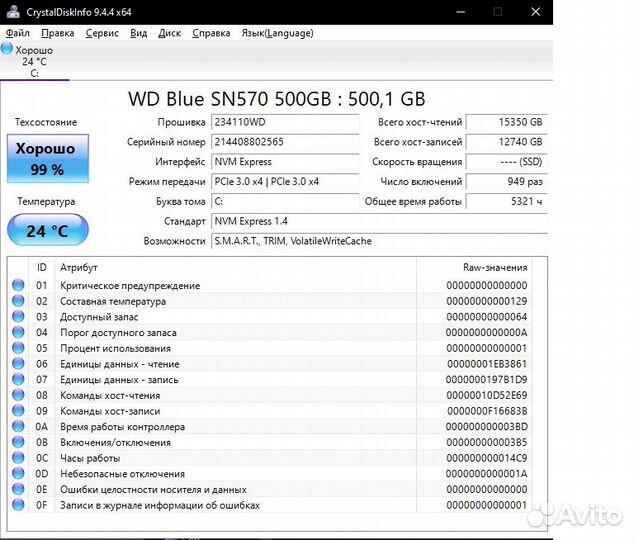Click the Стандарт field NVM Express 1.4
The image size is (634, 540).
(379, 221)
